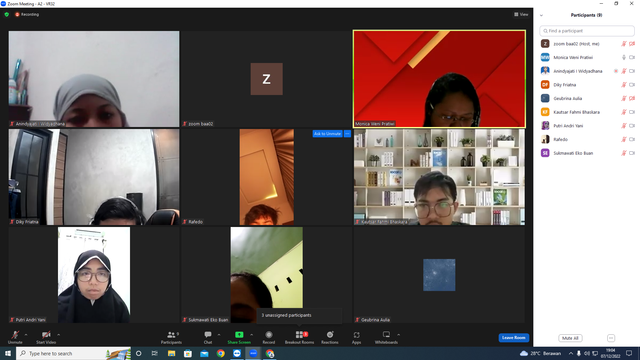Viewport: 640px width, 360px height.
Task: Toggle Diky Friatna's muted microphone icon
Action: pyautogui.click(x=624, y=85)
